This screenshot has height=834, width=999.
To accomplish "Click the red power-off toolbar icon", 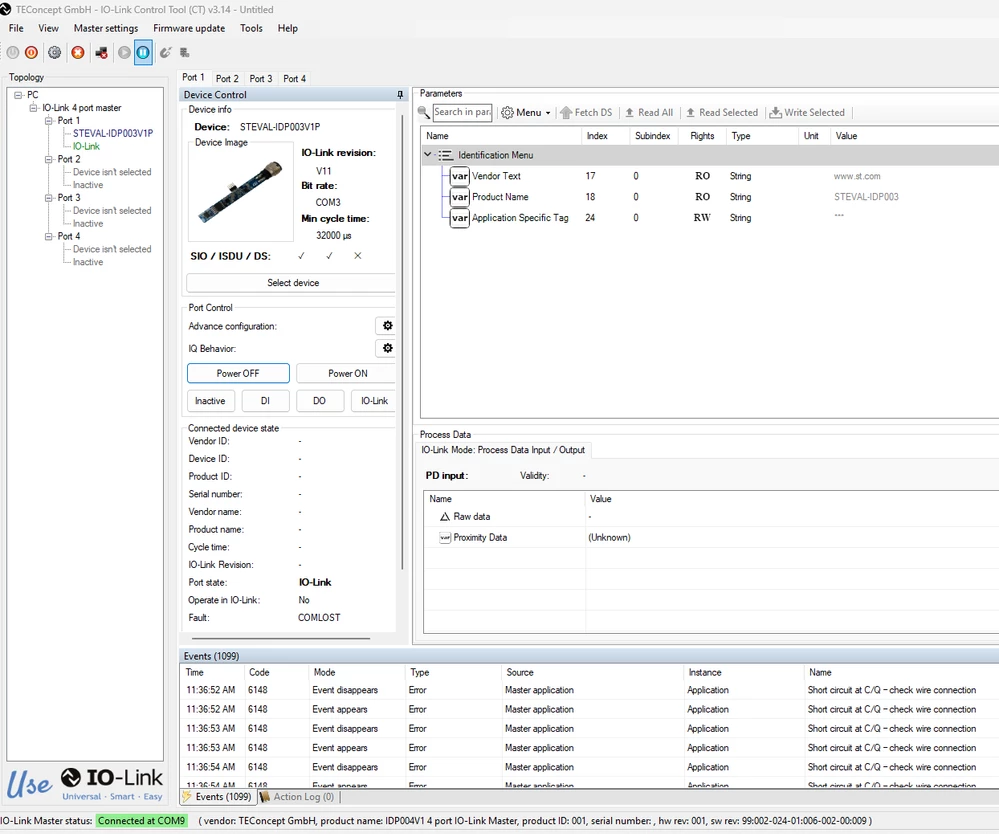I will coord(31,52).
